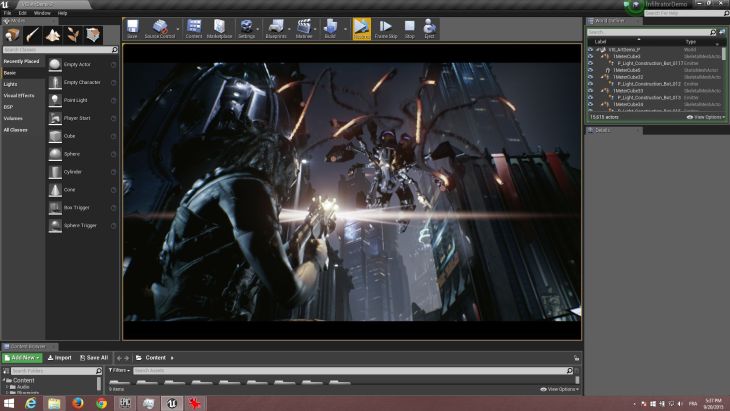Expand the Content path arrow
This screenshot has width=730, height=411.
click(172, 358)
